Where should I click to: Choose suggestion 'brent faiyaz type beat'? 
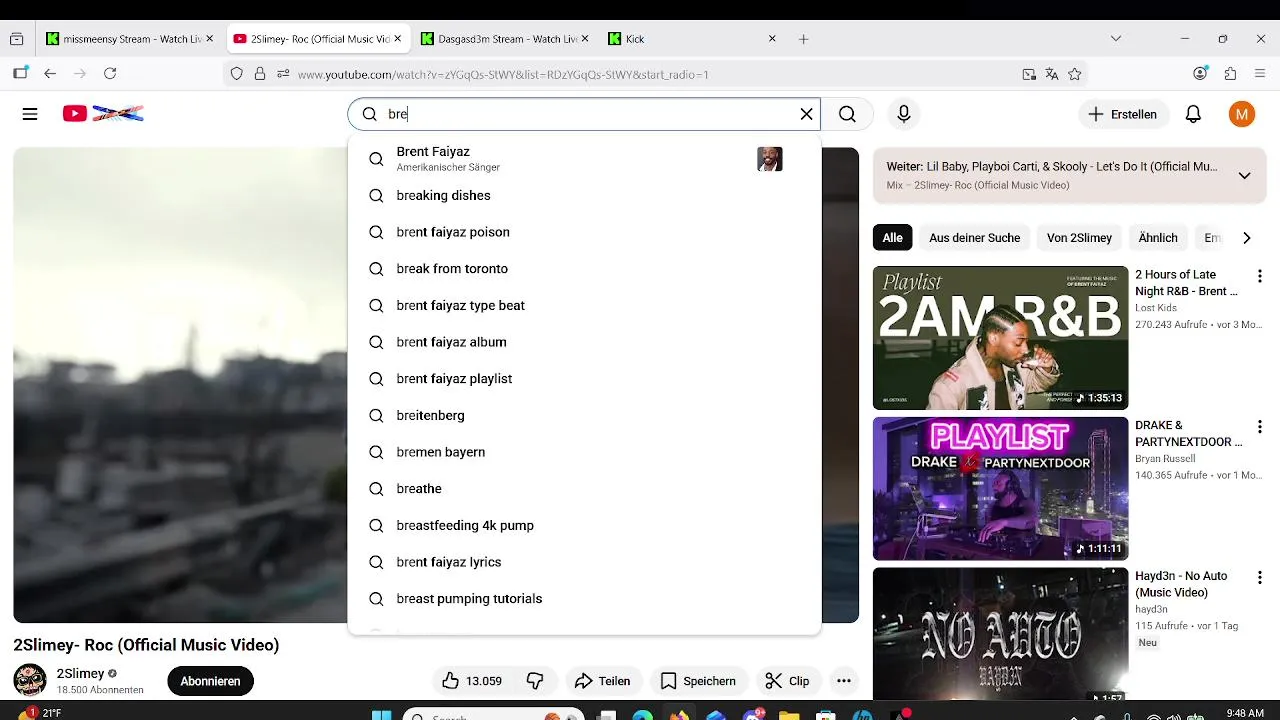pyautogui.click(x=584, y=306)
